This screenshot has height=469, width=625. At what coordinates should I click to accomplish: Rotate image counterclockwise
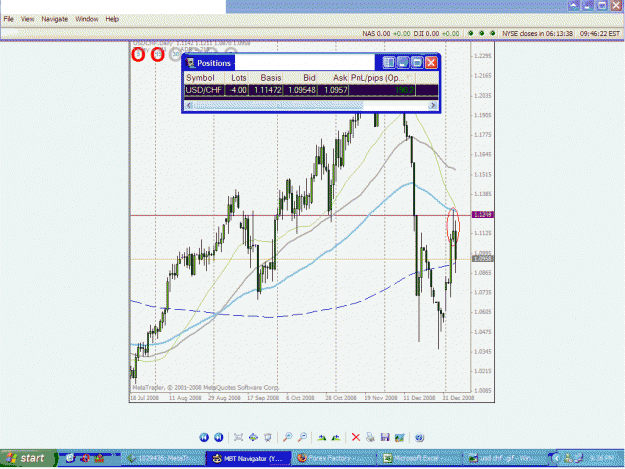click(x=336, y=438)
